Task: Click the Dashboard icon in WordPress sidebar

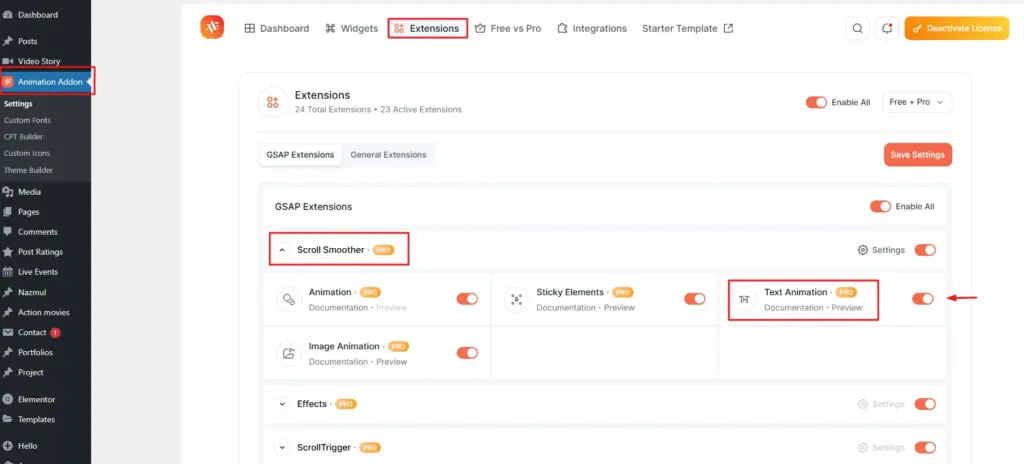Action: pyautogui.click(x=8, y=14)
